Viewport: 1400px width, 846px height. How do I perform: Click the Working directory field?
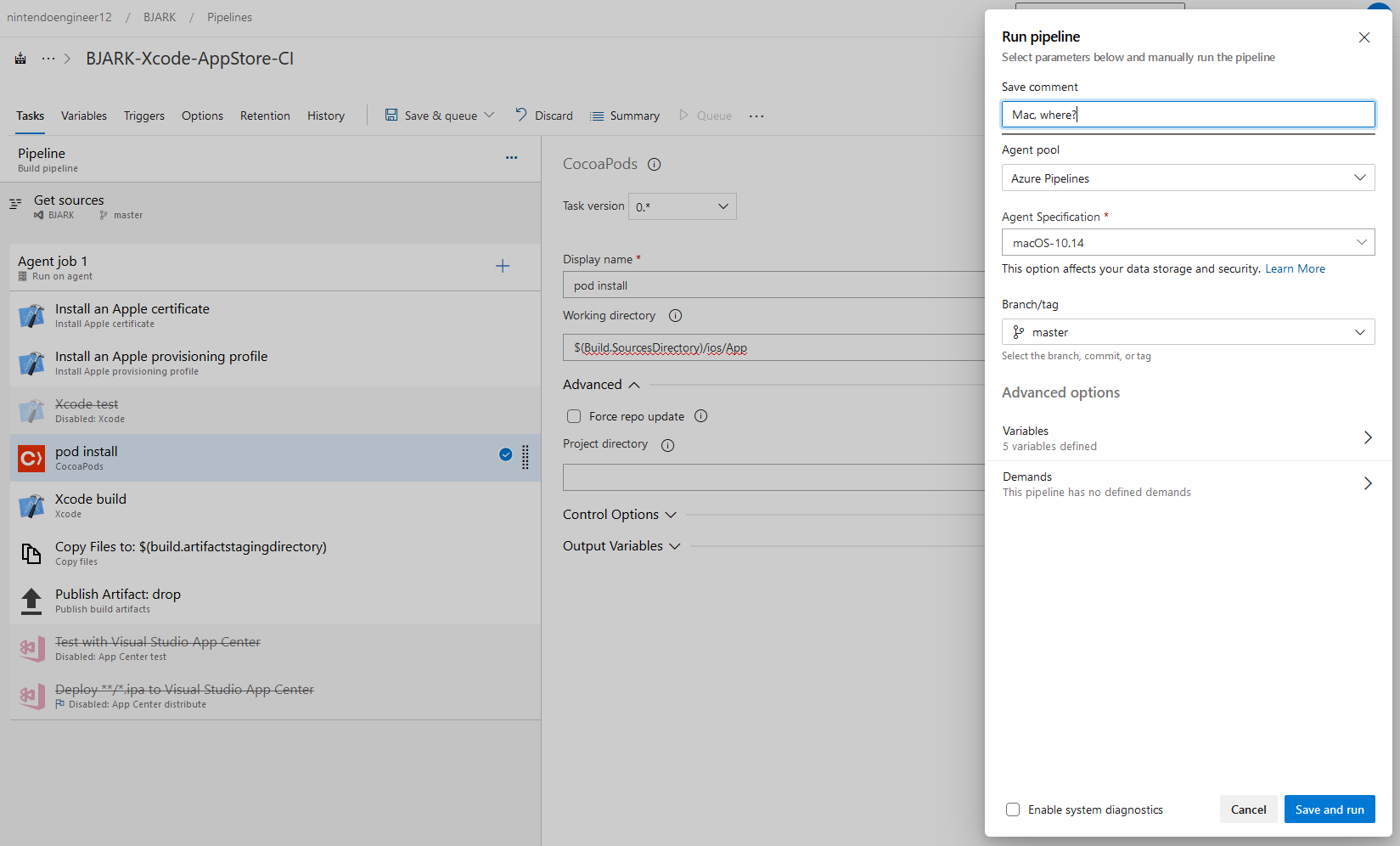tap(773, 347)
